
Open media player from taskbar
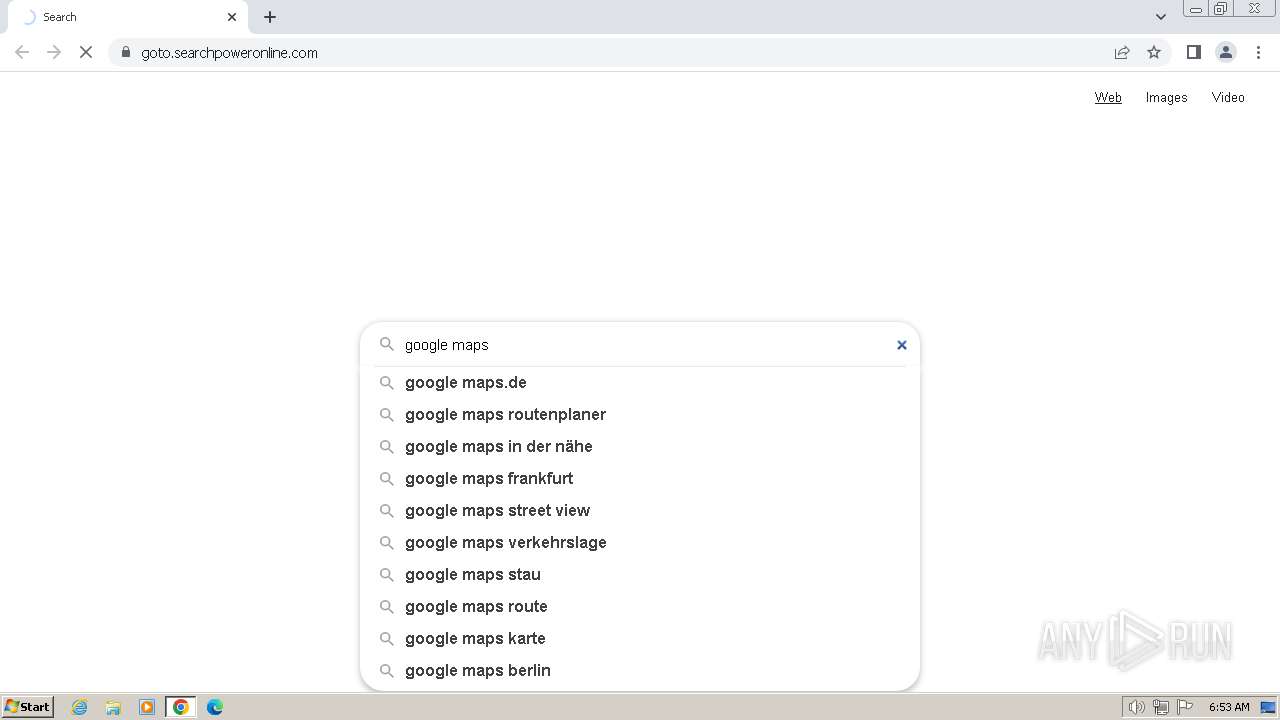coord(147,707)
